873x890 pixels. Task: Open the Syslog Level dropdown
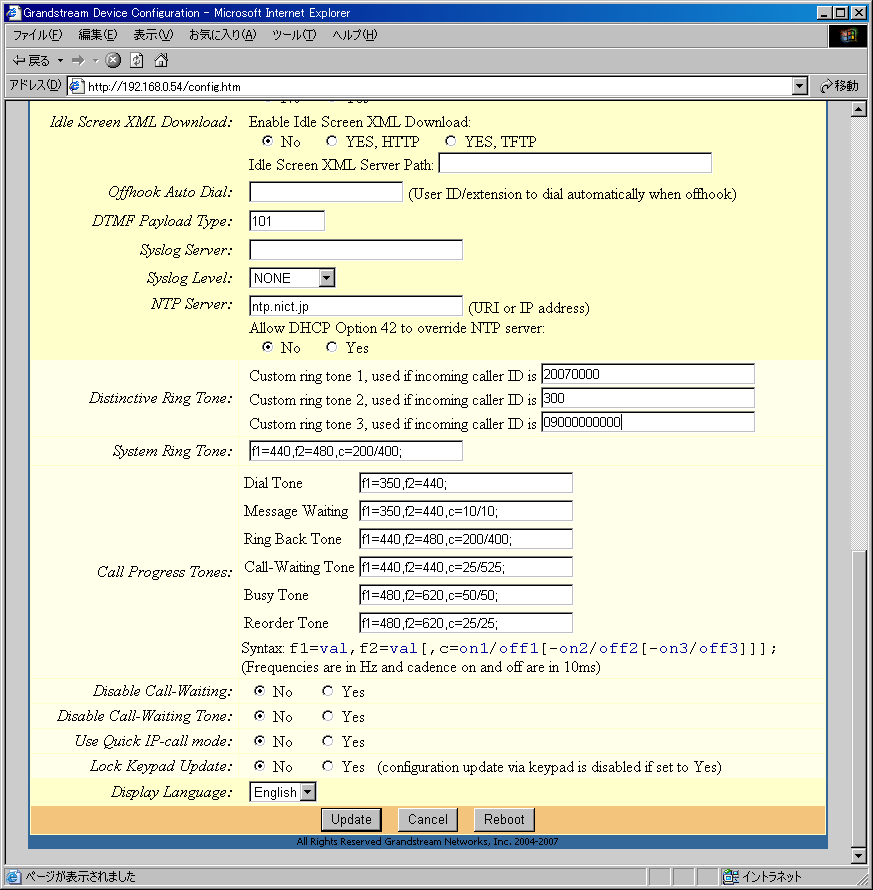click(326, 278)
